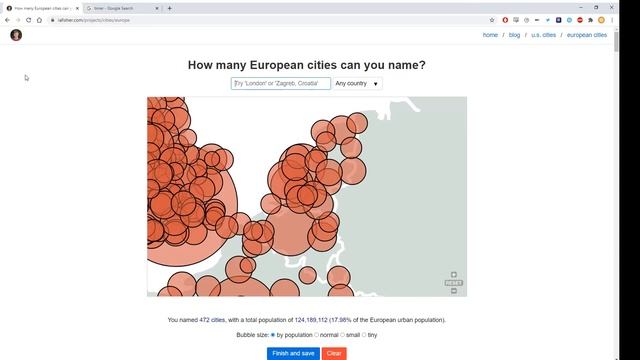The width and height of the screenshot is (640, 360).
Task: Switch to the Google Search tab
Action: tap(122, 8)
